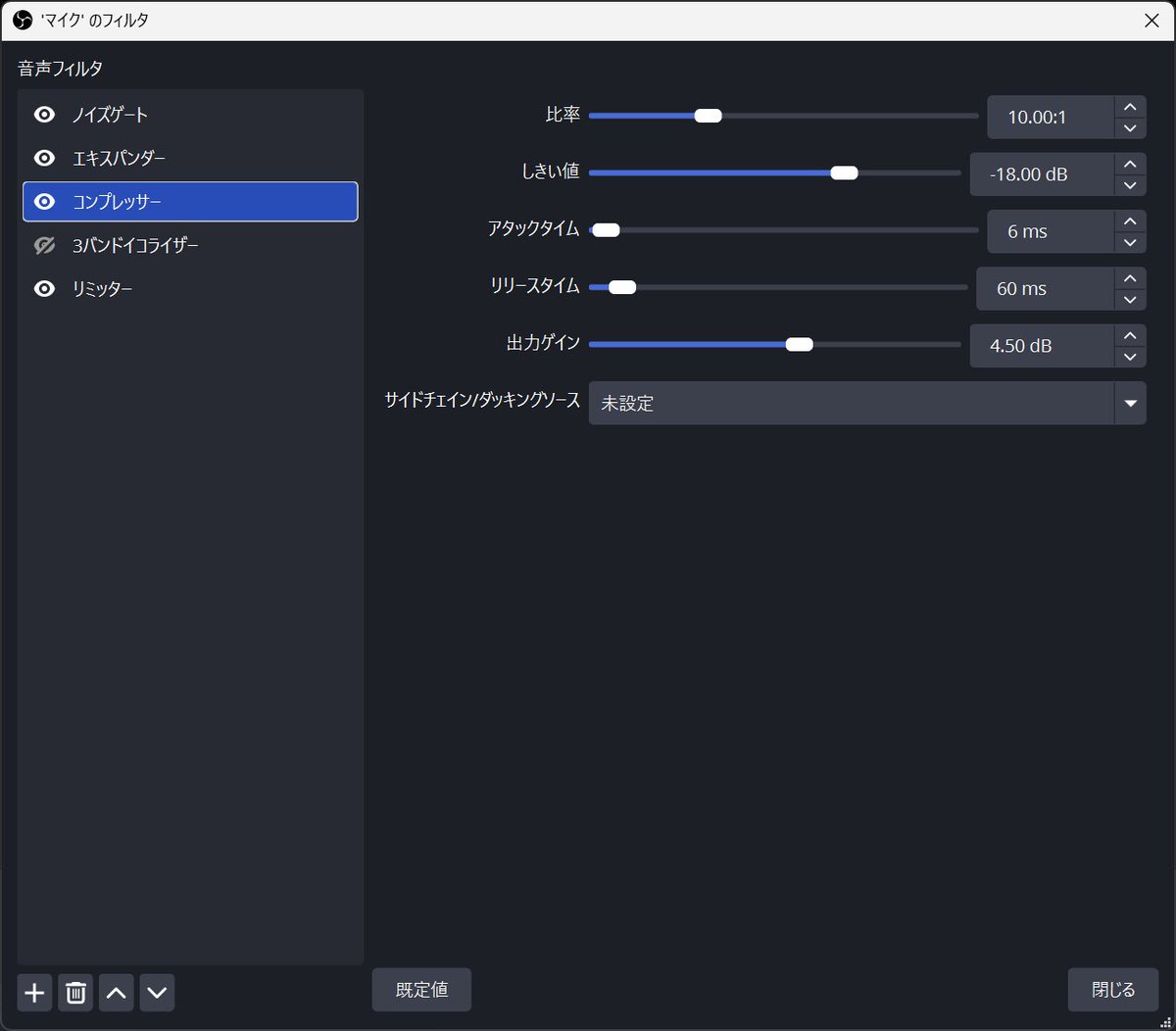The image size is (1176, 1031).
Task: Click the しきい値 slider
Action: point(774,173)
